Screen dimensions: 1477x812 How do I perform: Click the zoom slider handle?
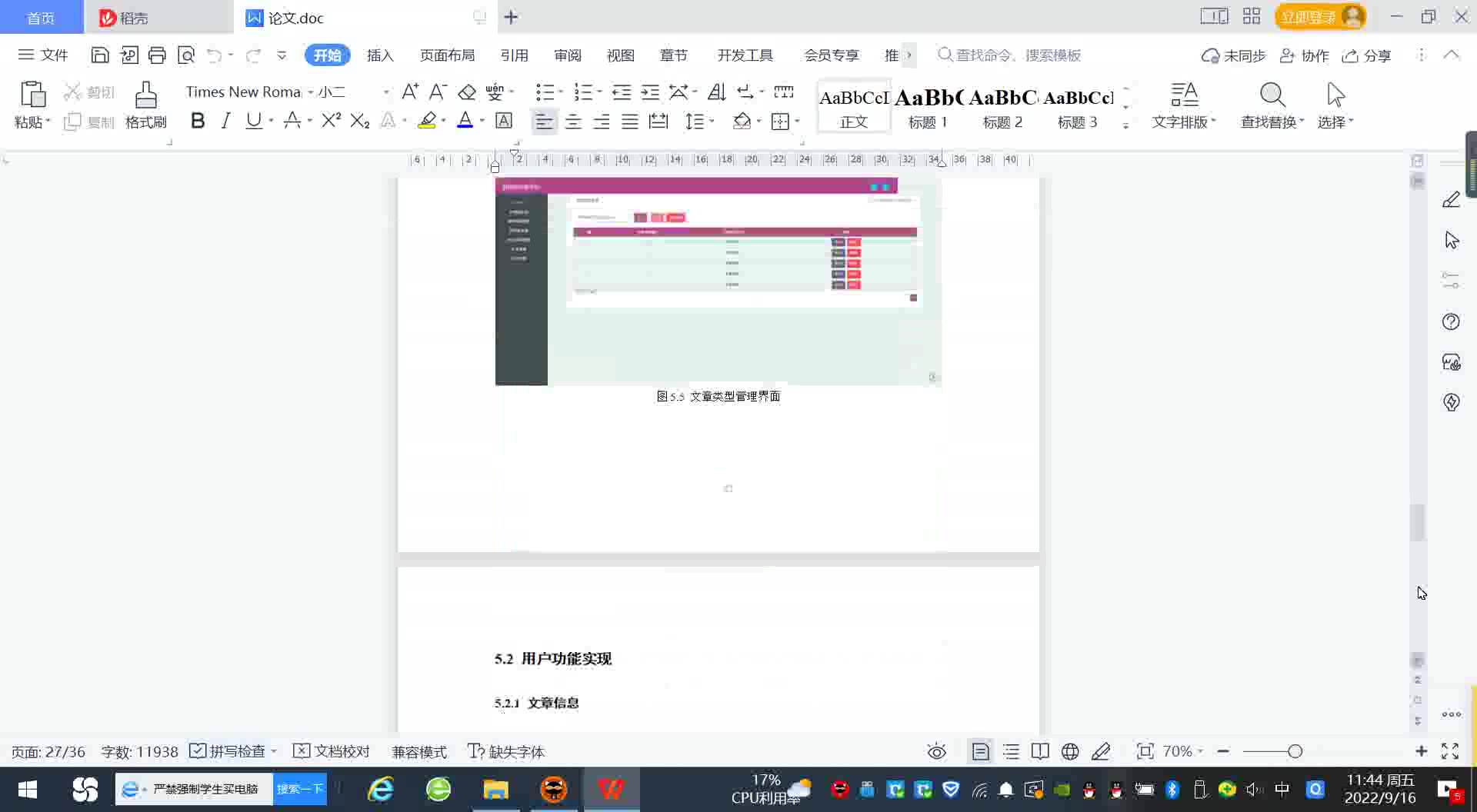coord(1295,751)
